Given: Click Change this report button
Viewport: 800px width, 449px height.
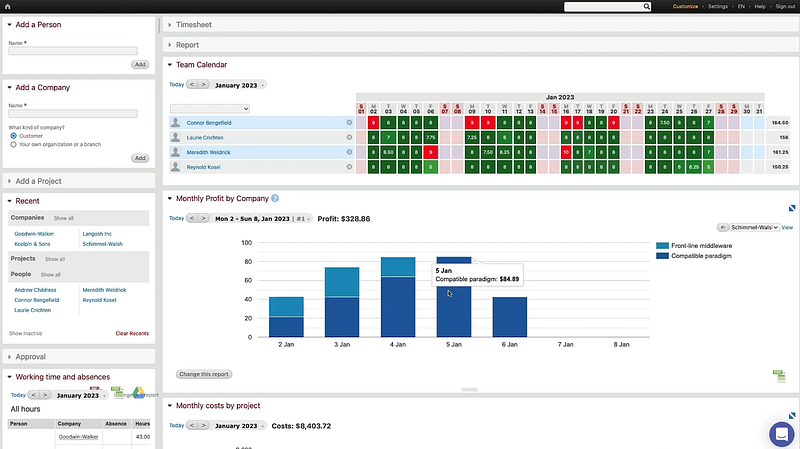Looking at the screenshot, I should (x=204, y=374).
